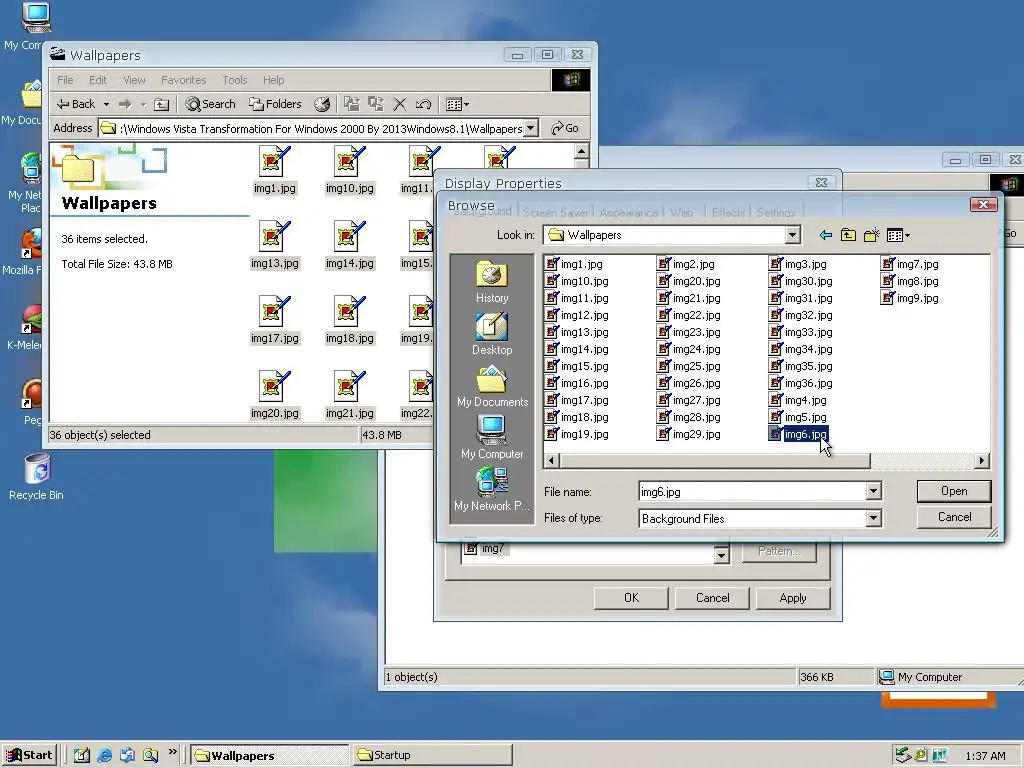This screenshot has width=1024, height=768.
Task: Open the Recycle Bin desktop icon
Action: pyautogui.click(x=37, y=476)
